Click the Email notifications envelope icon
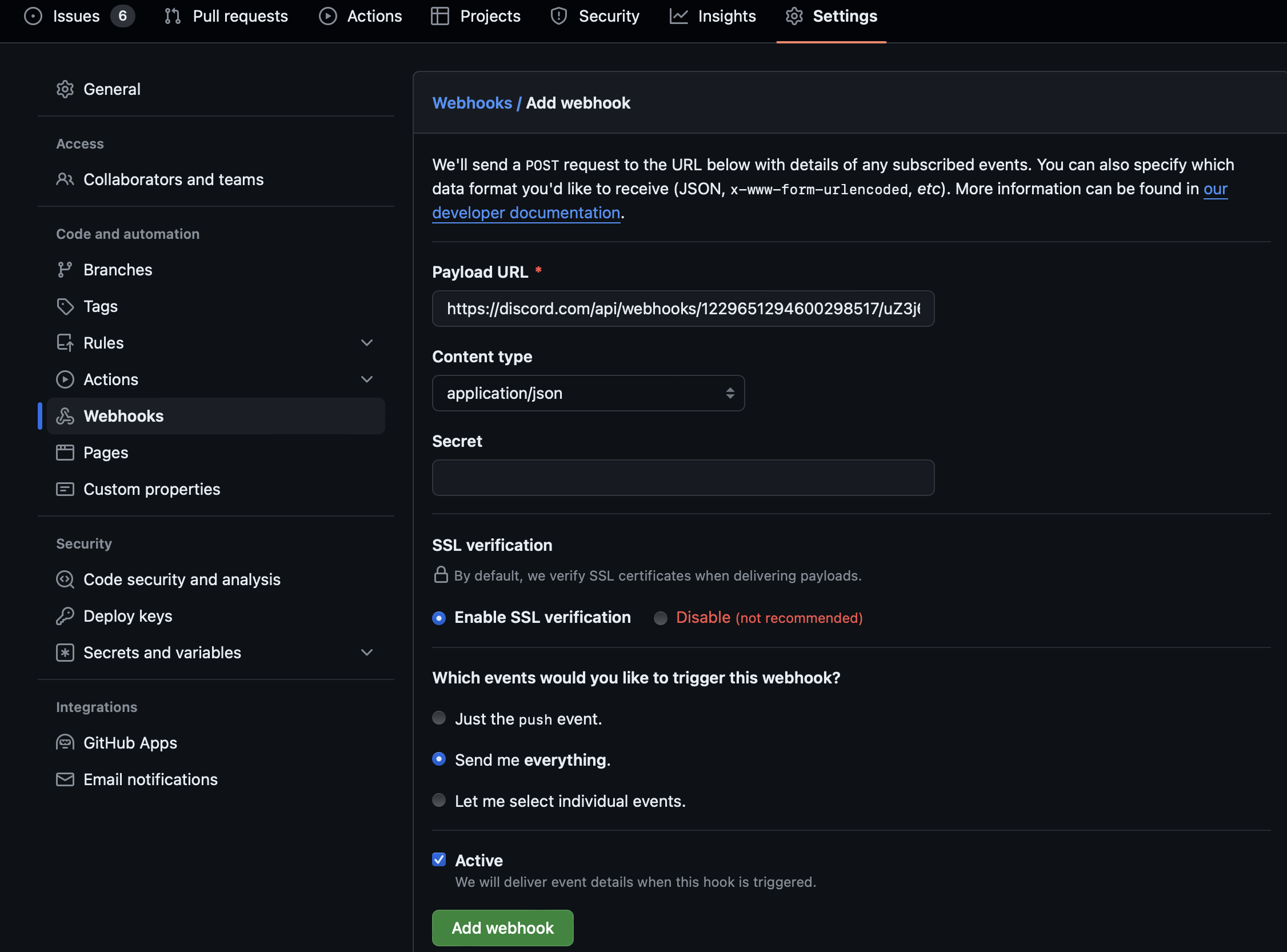 click(x=65, y=779)
